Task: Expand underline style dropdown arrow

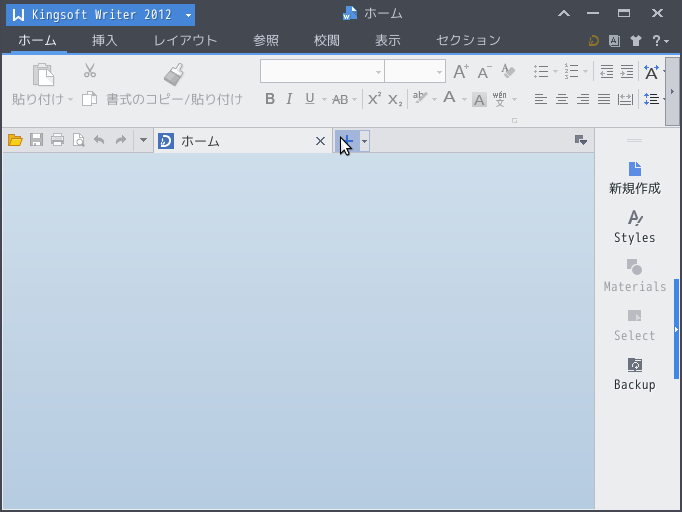Action: (324, 100)
